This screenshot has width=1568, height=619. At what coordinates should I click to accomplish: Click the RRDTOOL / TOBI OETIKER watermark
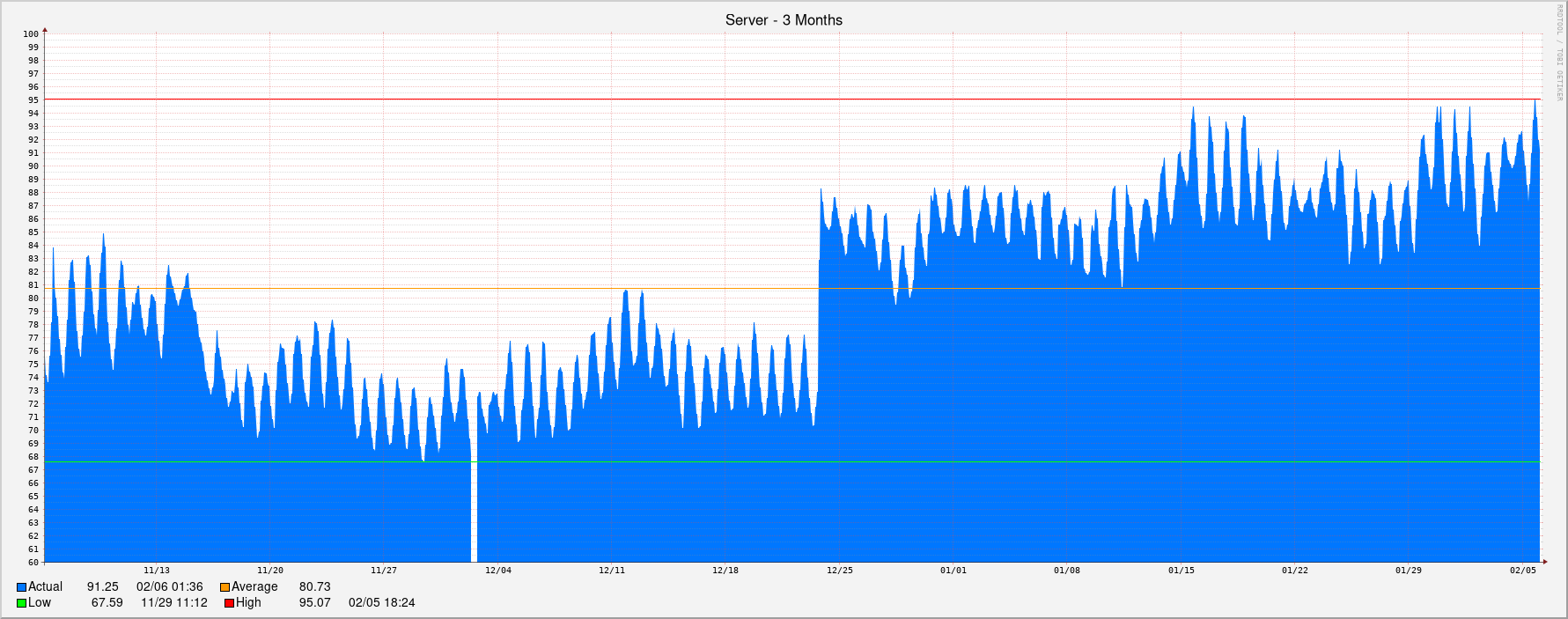(x=1557, y=53)
